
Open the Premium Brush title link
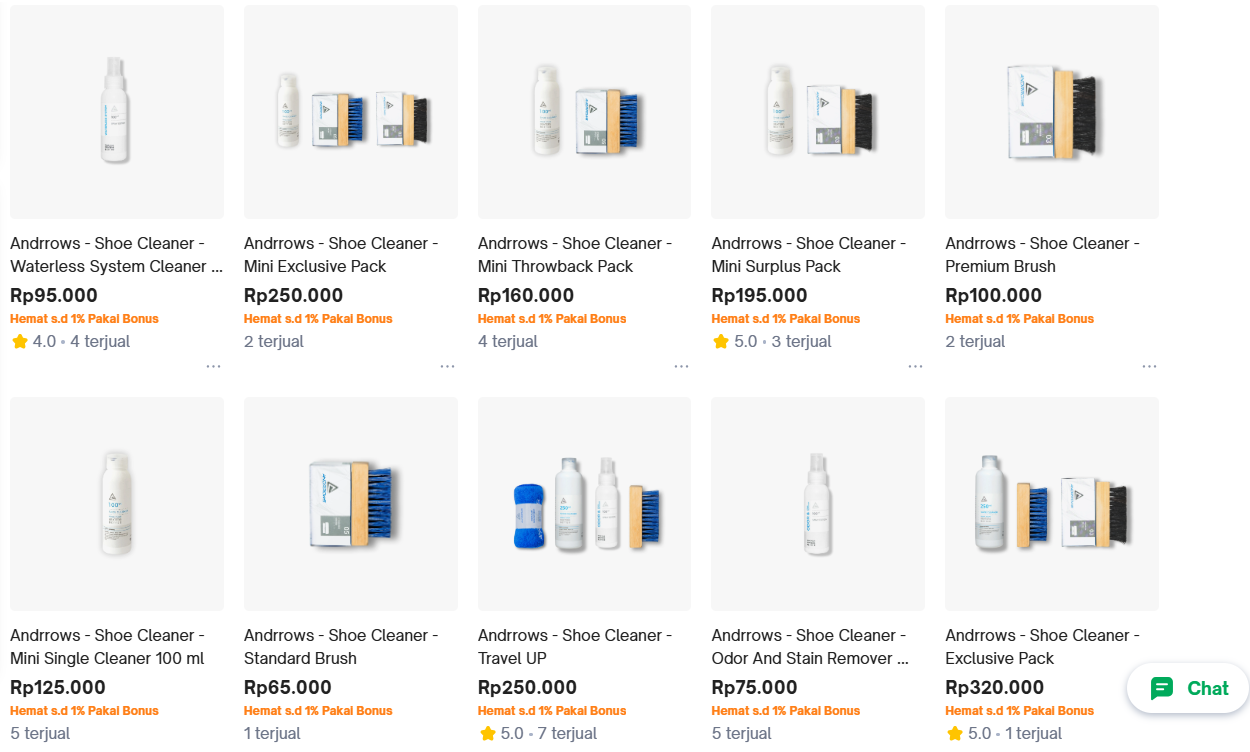pos(1042,255)
